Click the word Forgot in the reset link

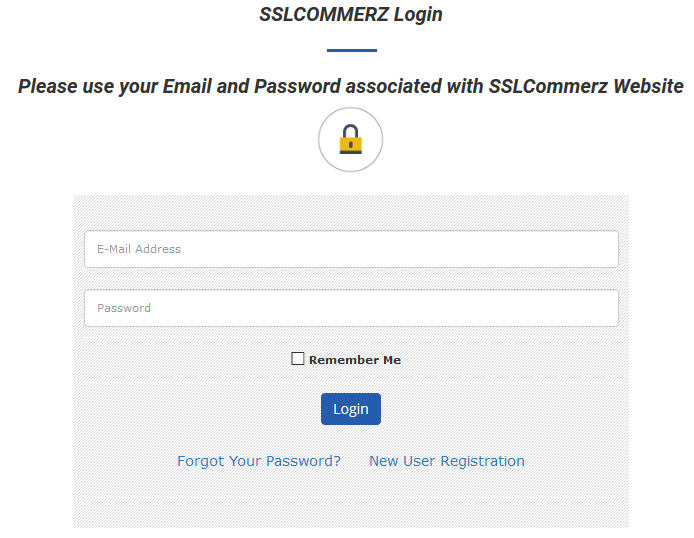click(x=201, y=461)
